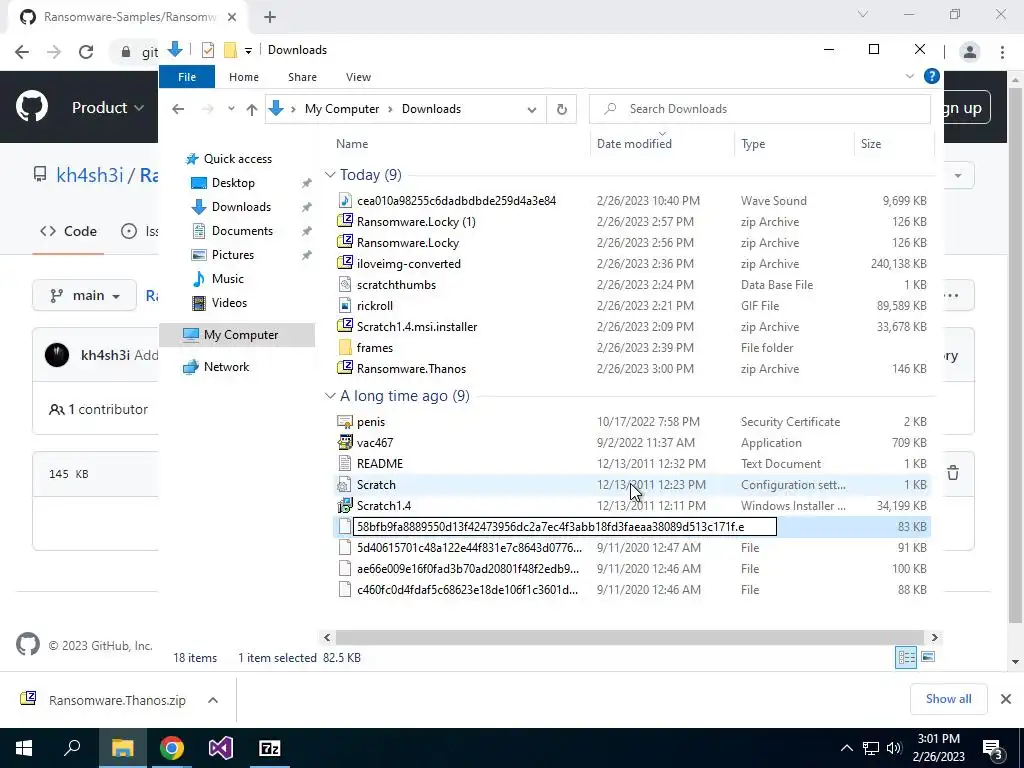Viewport: 1024px width, 768px height.
Task: Switch to the Code tab on GitHub
Action: [69, 231]
